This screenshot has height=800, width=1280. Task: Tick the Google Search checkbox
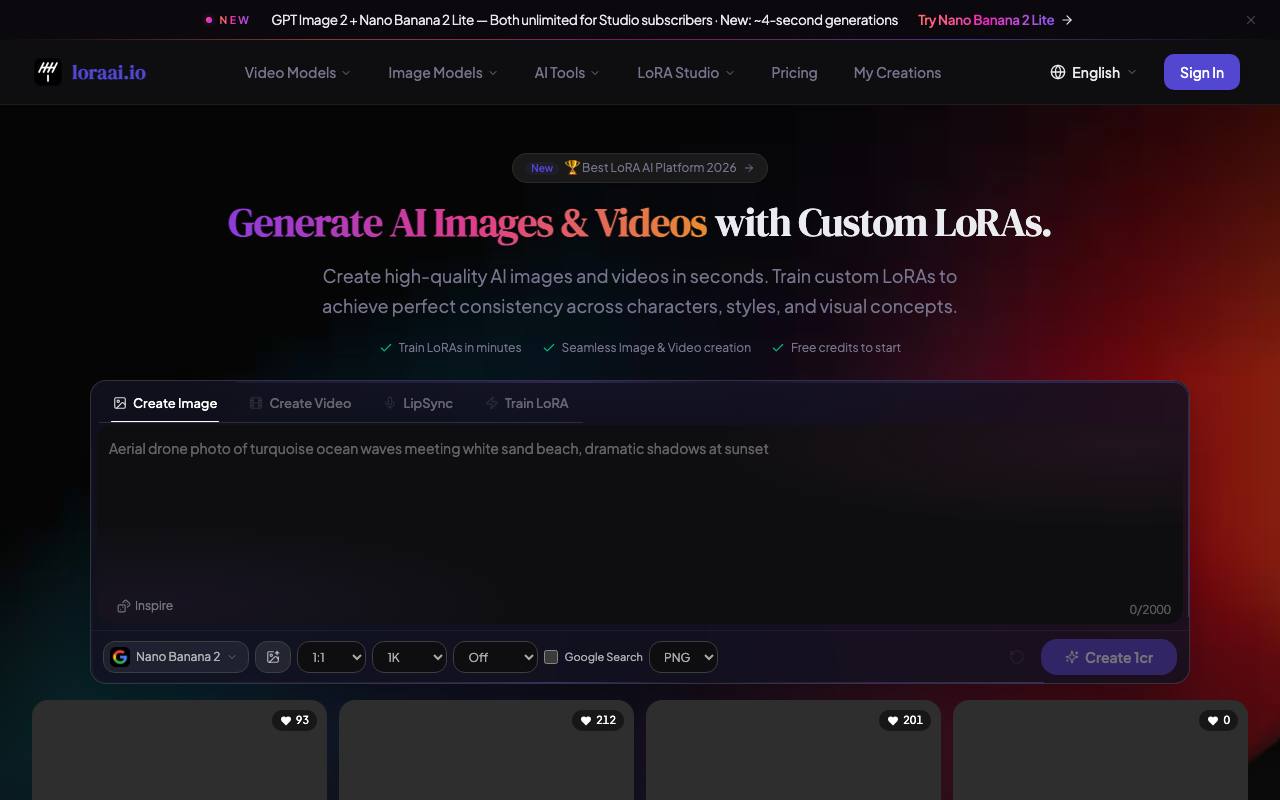coord(551,657)
